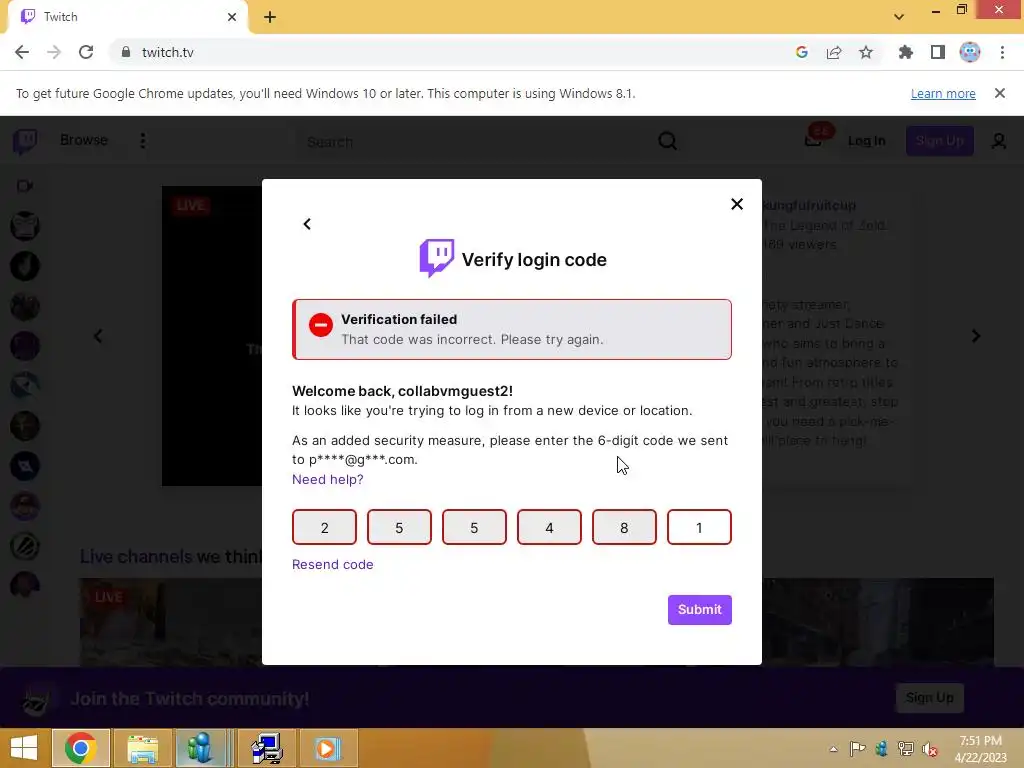The image size is (1024, 768).
Task: Click Sign Up in Twitch header
Action: 940,141
